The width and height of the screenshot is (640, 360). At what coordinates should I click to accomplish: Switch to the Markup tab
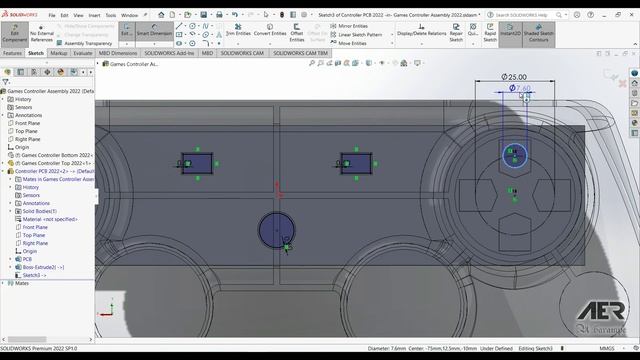(x=59, y=53)
